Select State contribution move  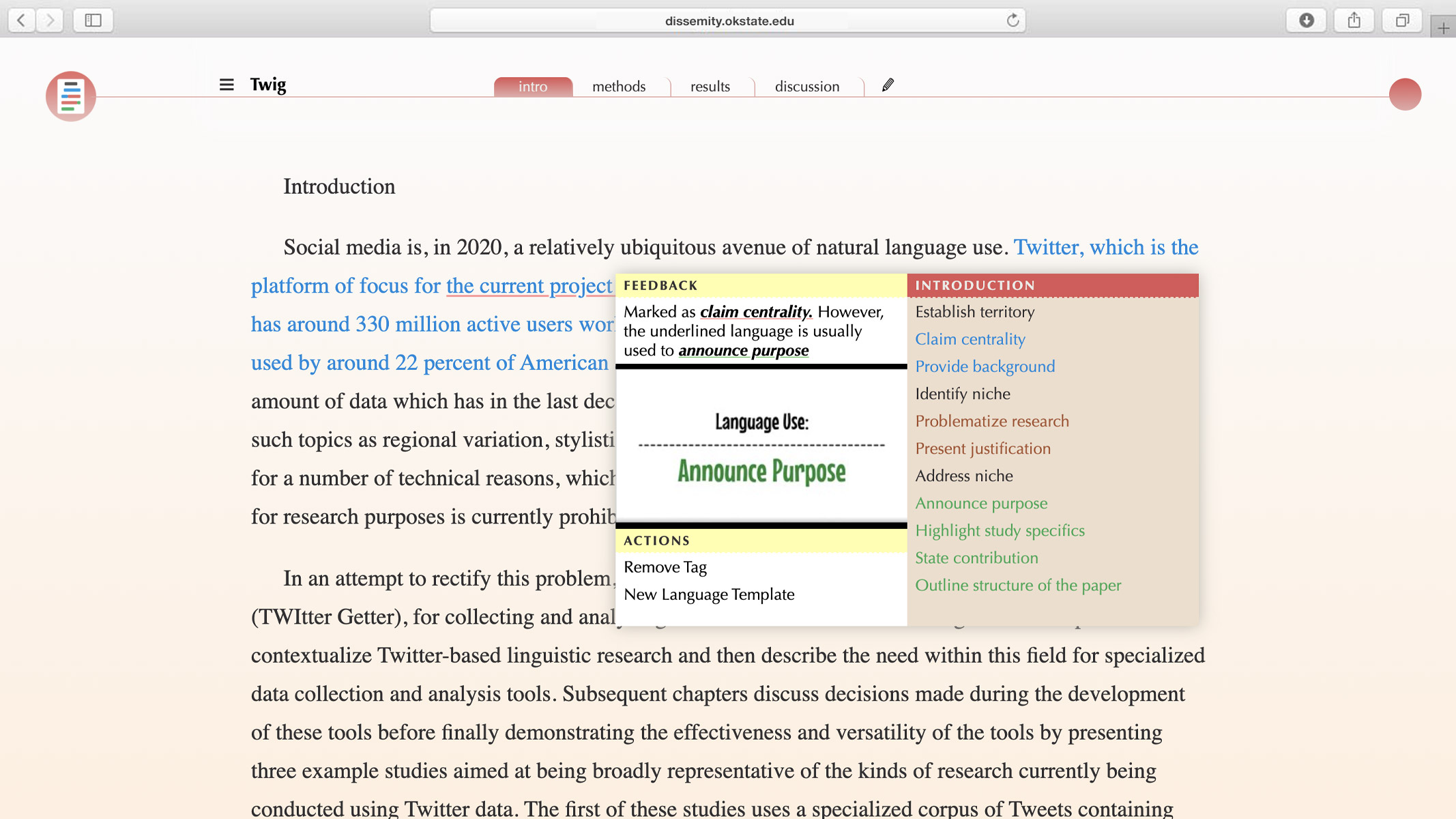tap(976, 558)
